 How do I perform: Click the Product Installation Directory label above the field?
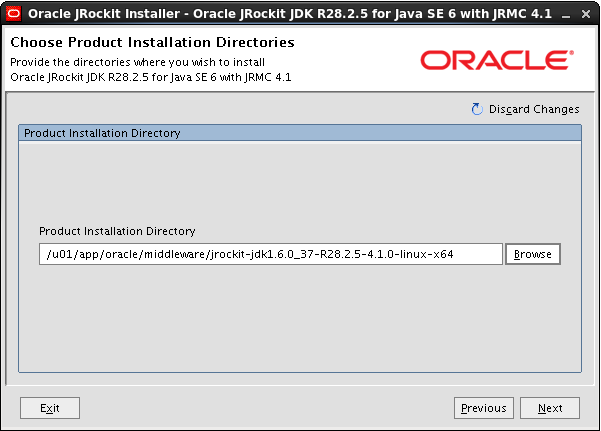(117, 231)
